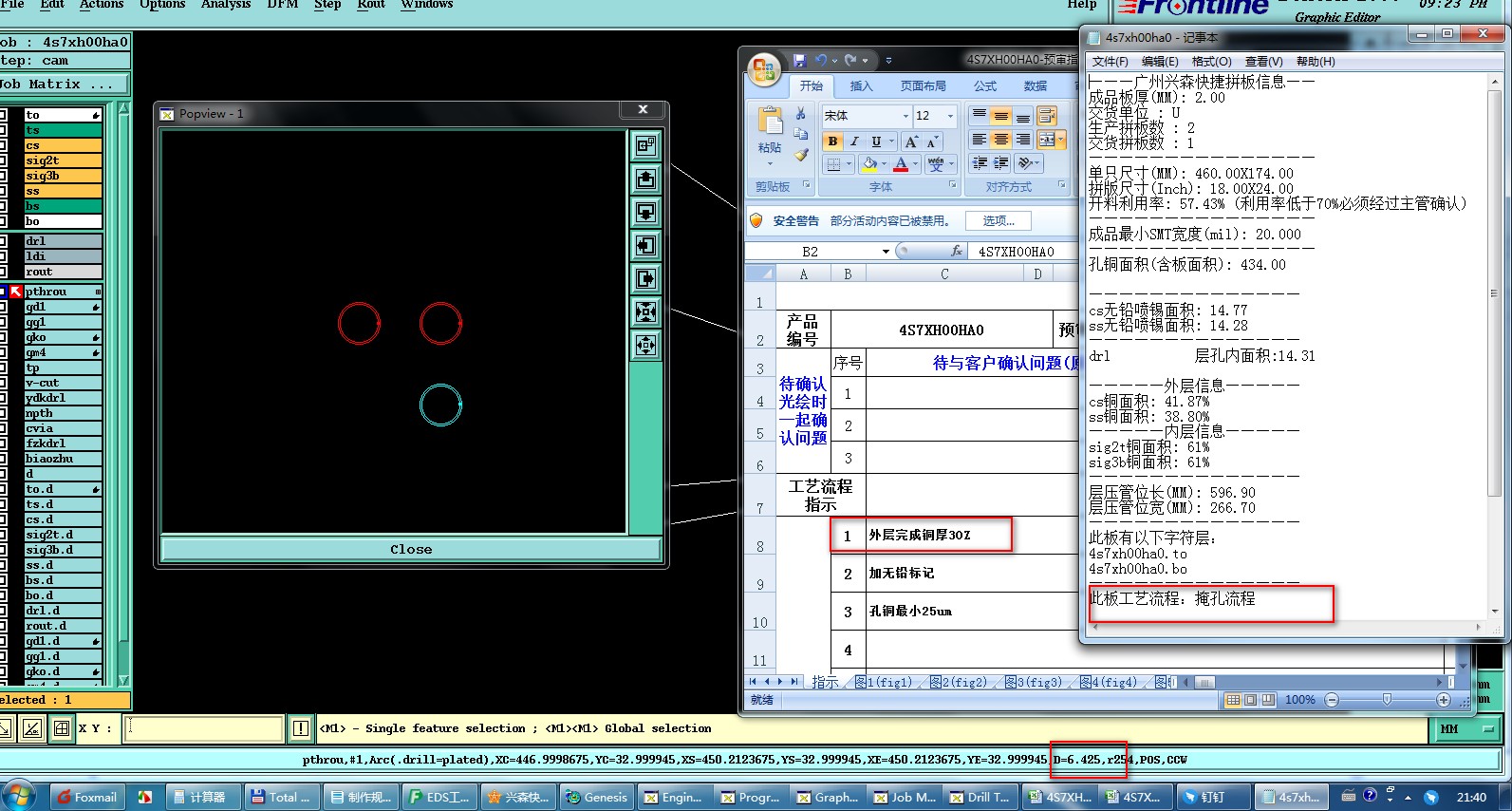
Task: Open the Genesis taskbar button
Action: click(x=597, y=797)
